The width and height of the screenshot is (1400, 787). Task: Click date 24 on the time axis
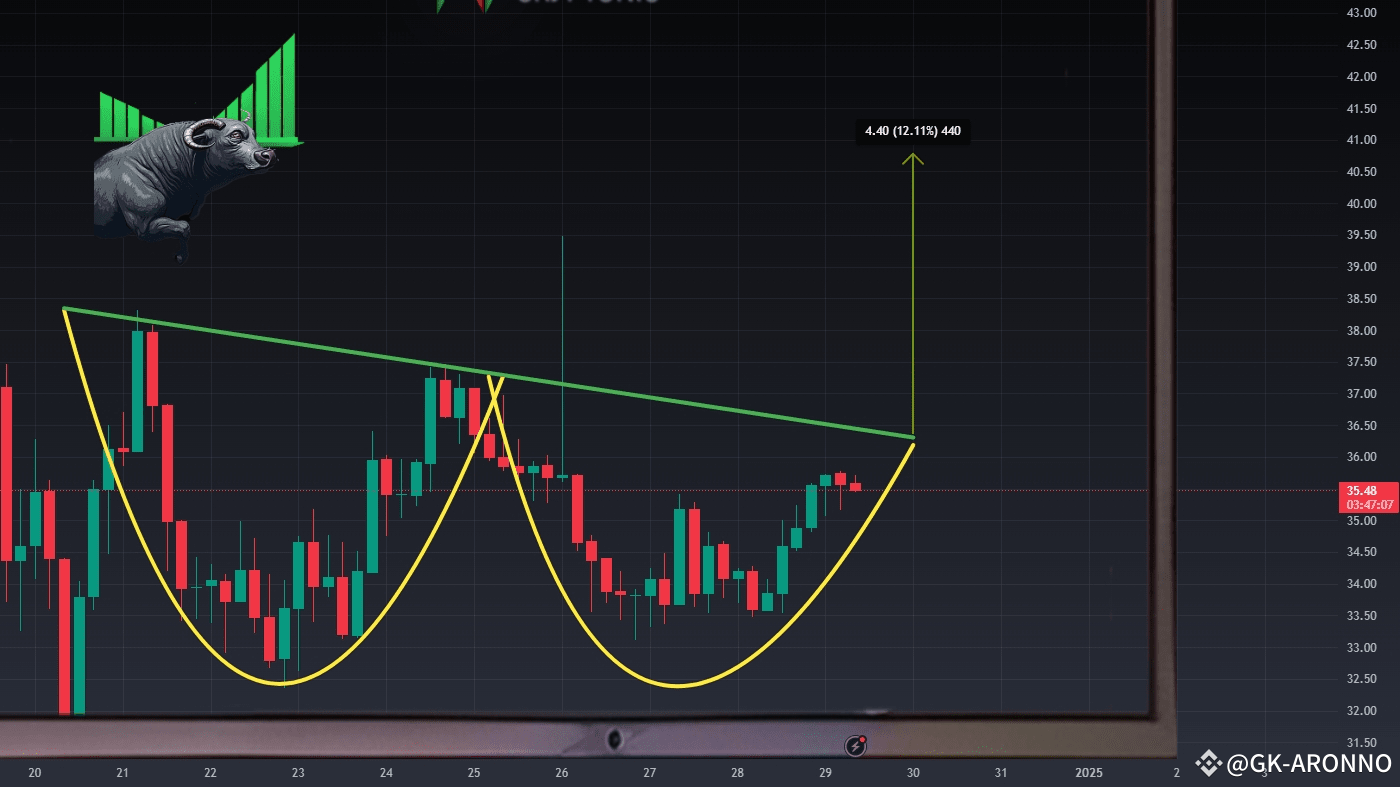[x=386, y=772]
